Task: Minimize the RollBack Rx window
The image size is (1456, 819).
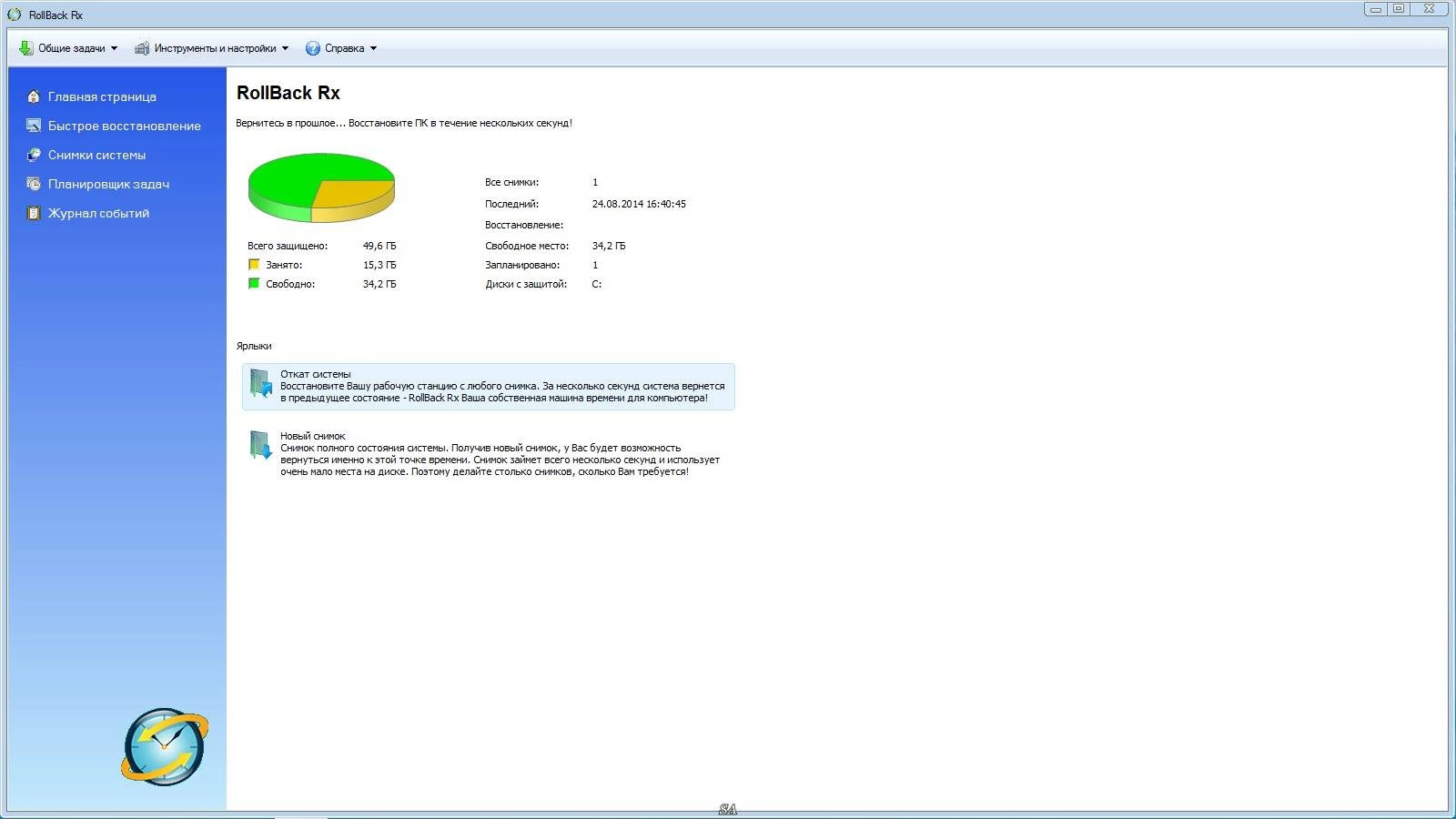Action: [1375, 9]
